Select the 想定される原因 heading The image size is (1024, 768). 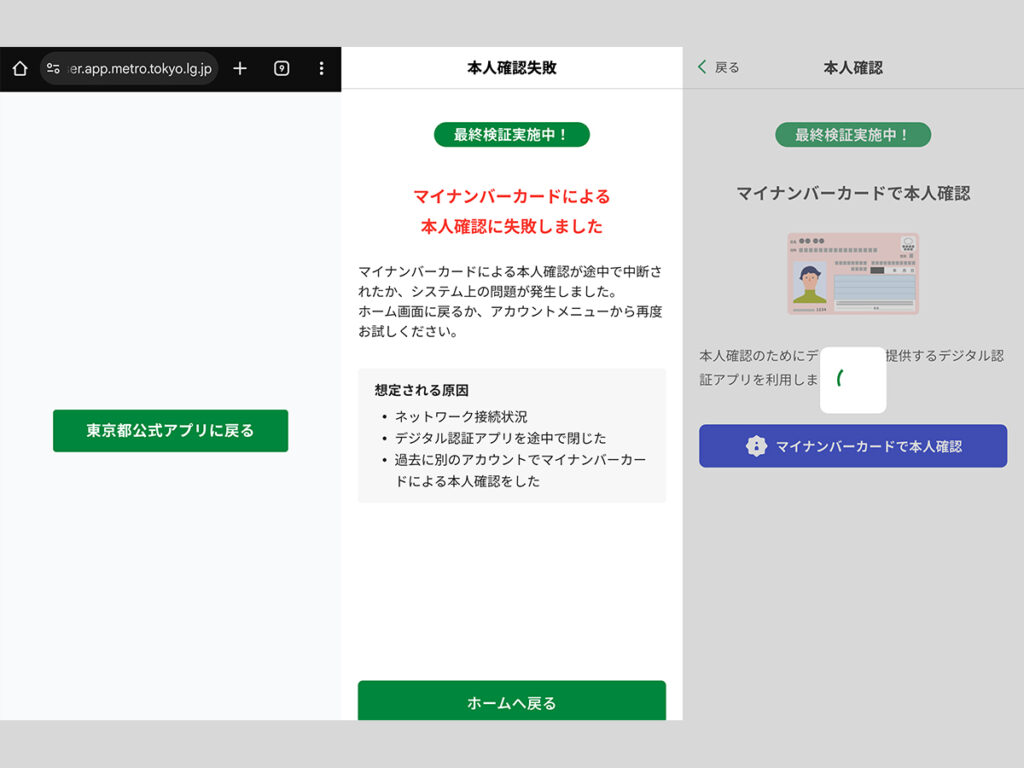[421, 390]
